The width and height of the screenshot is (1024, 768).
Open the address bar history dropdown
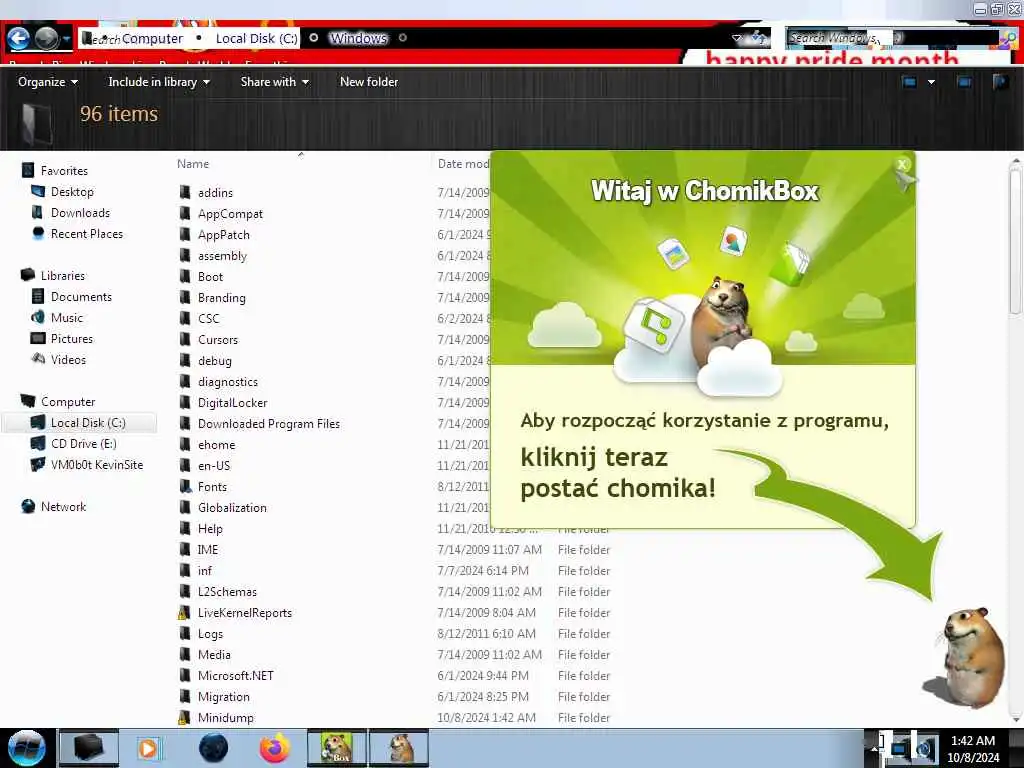[x=737, y=39]
